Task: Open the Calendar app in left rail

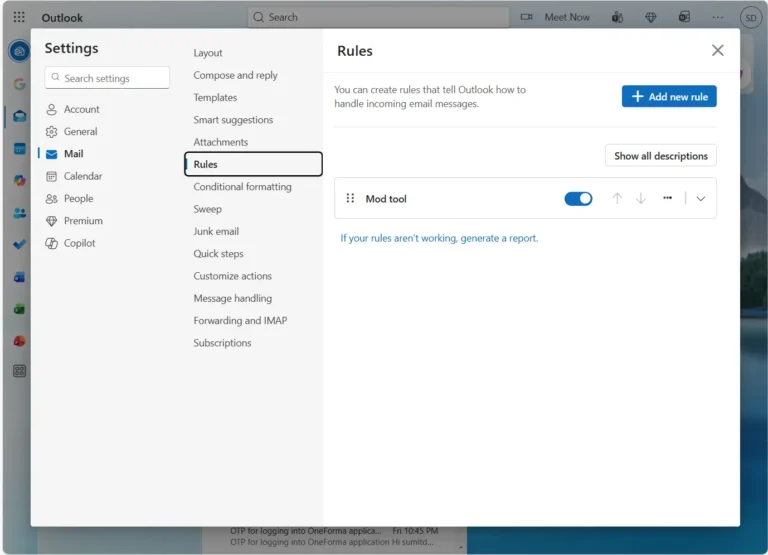Action: click(x=19, y=148)
